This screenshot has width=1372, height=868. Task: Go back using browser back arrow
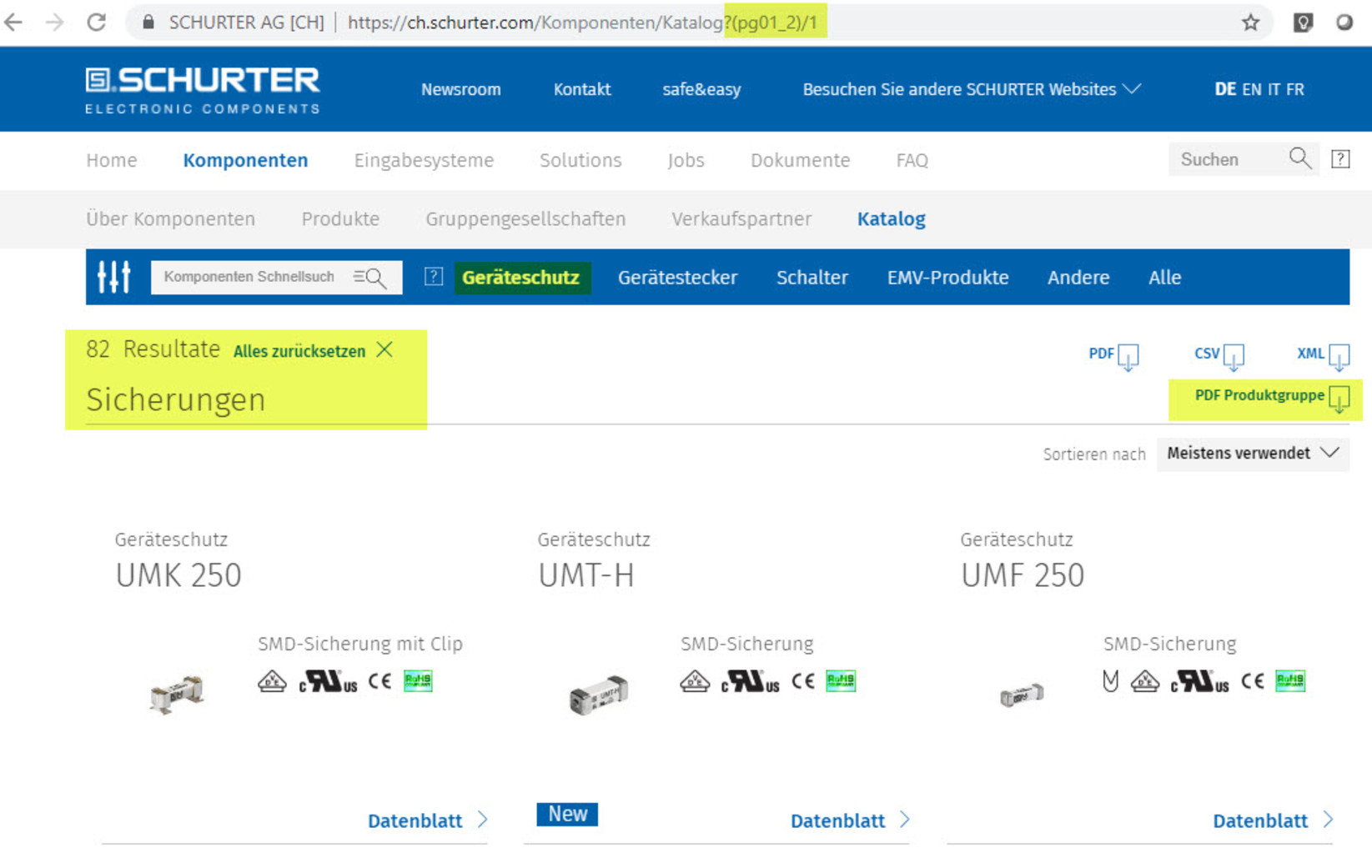pos(13,23)
